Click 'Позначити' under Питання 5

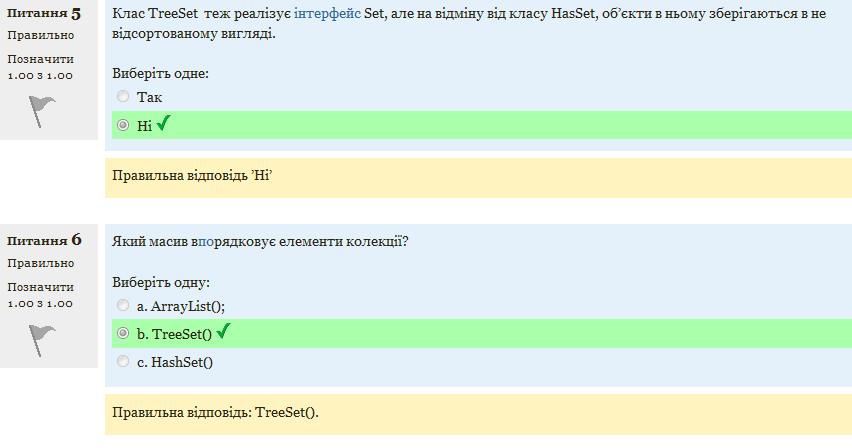coord(40,59)
